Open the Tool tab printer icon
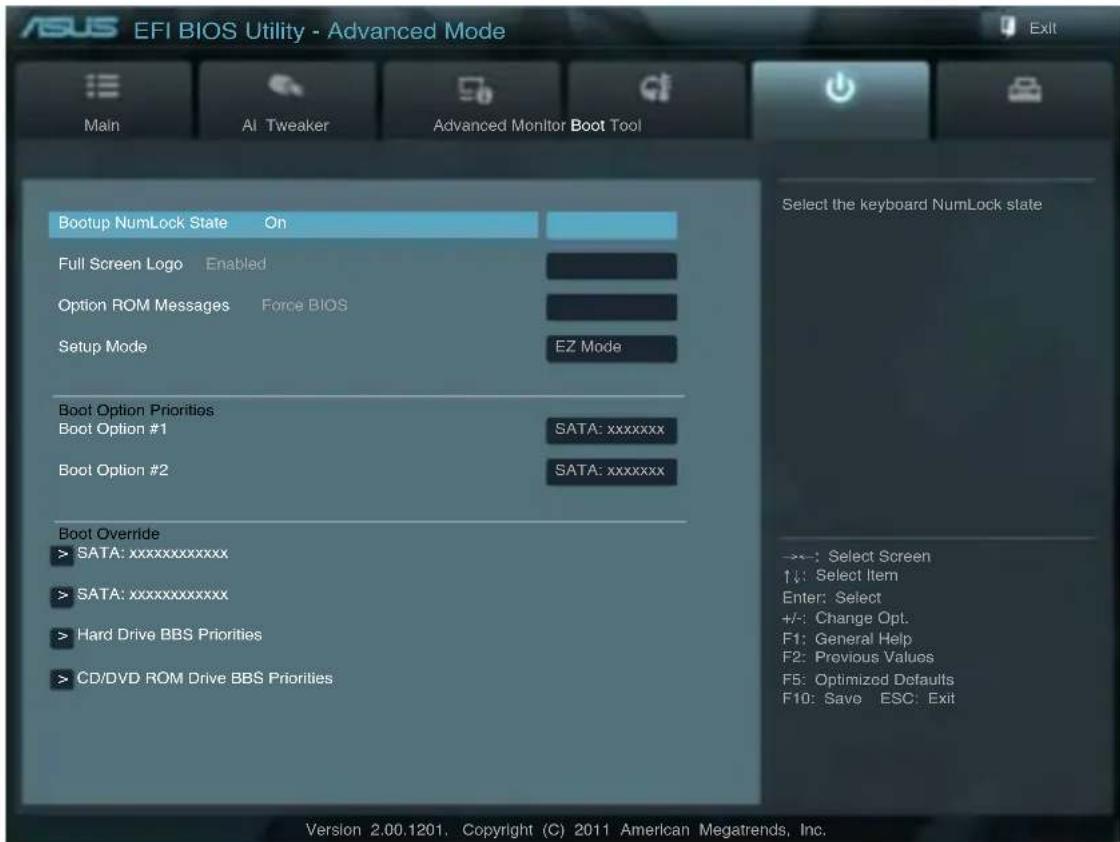The width and height of the screenshot is (1120, 842). 1024,90
